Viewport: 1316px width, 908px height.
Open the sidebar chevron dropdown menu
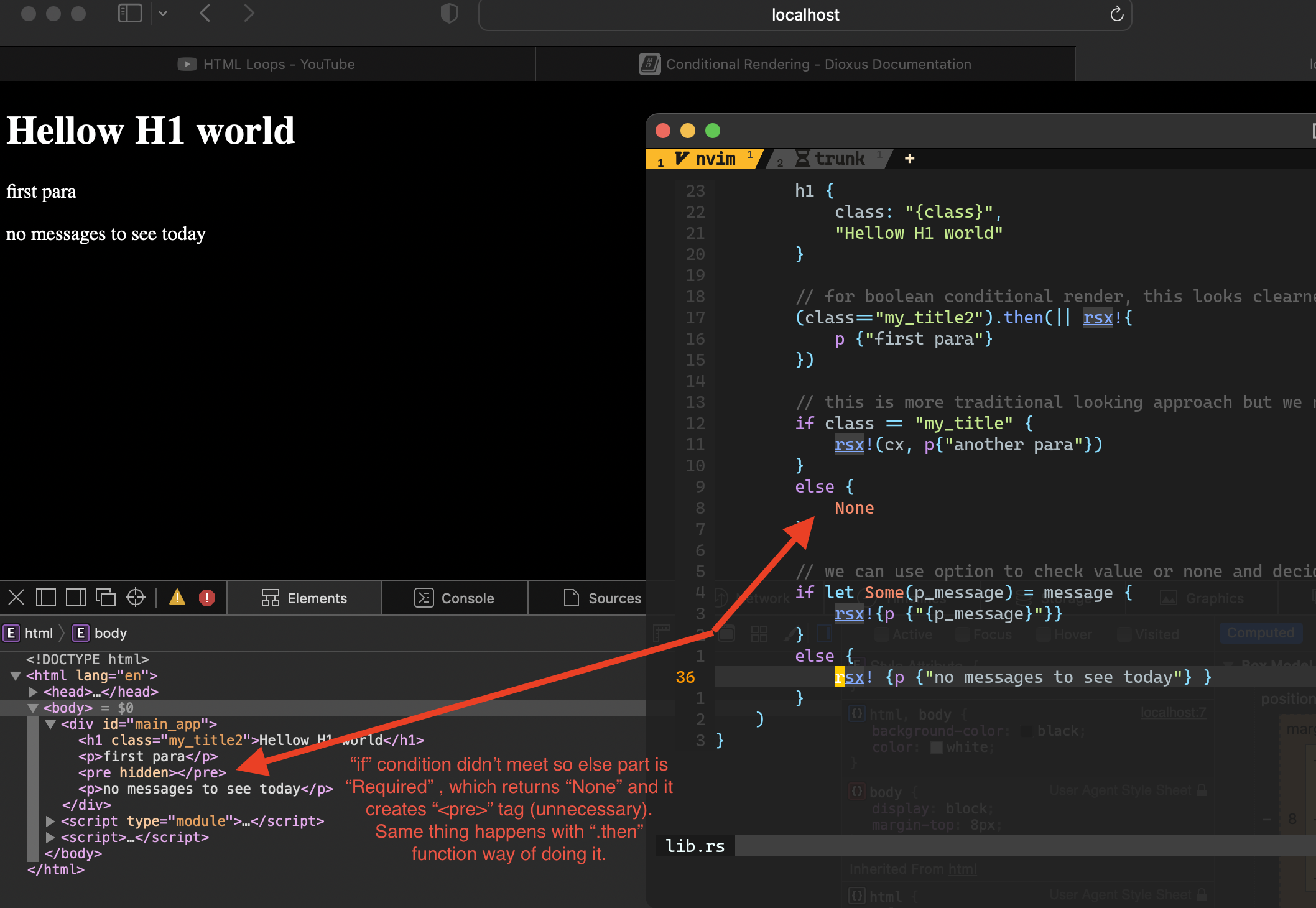click(163, 13)
